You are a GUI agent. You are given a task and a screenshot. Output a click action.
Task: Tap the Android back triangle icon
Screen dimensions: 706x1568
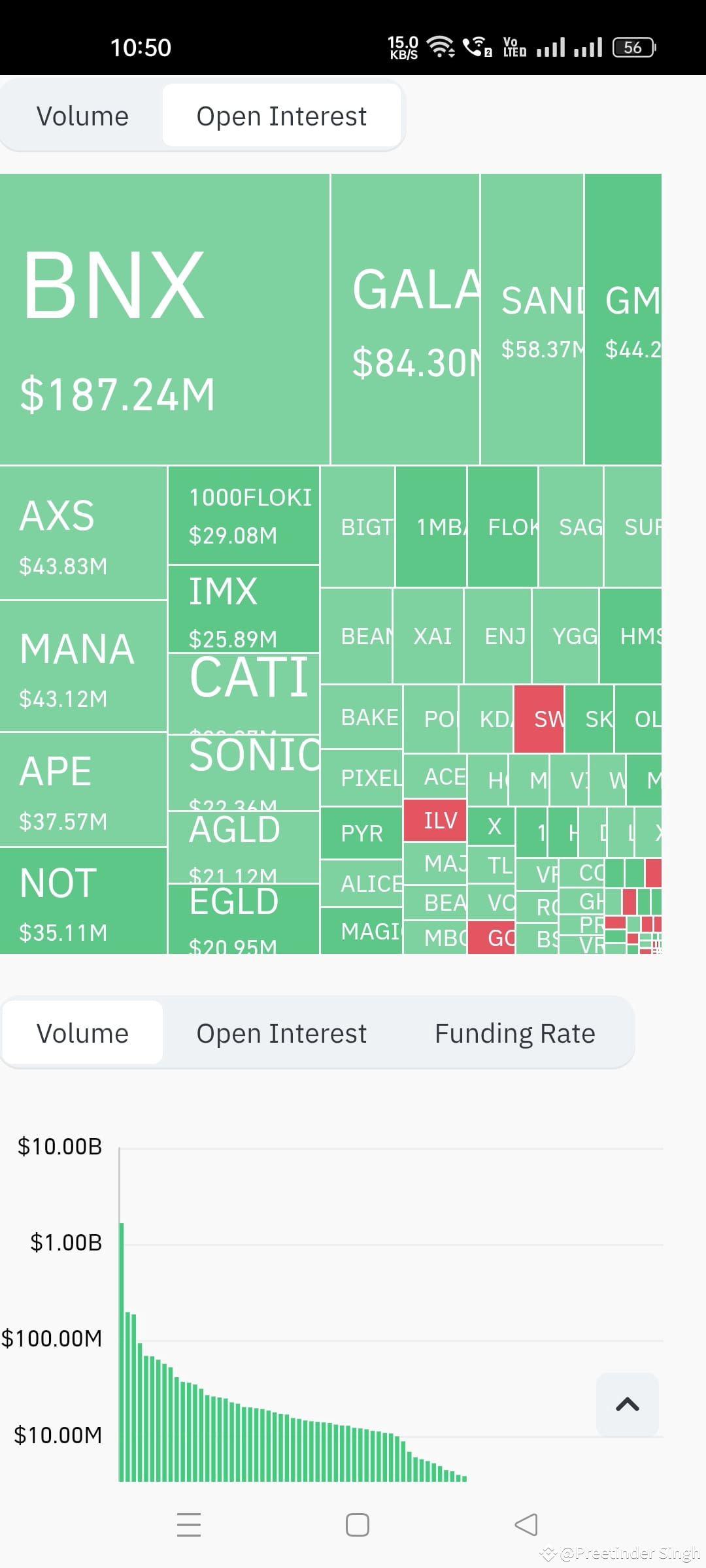[x=526, y=1524]
